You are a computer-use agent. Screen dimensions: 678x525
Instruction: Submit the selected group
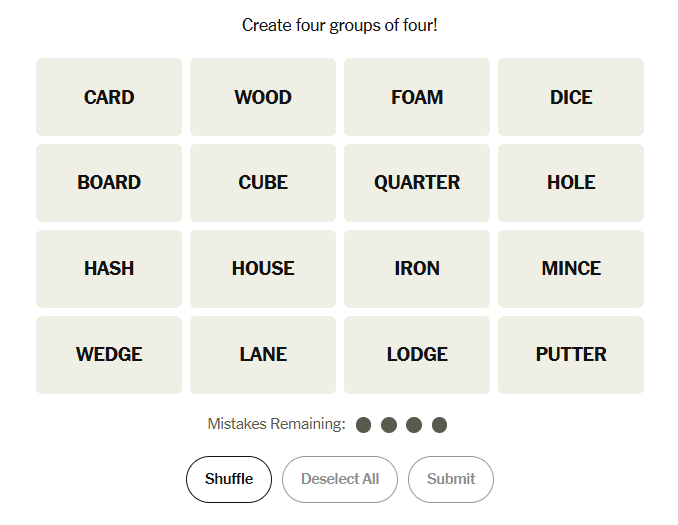450,479
